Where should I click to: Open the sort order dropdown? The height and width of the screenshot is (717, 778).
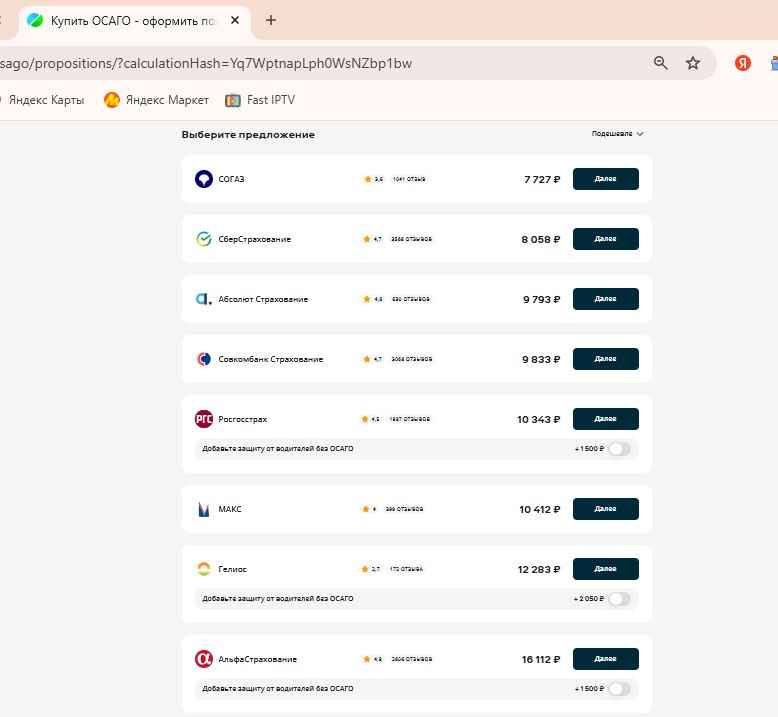(617, 134)
